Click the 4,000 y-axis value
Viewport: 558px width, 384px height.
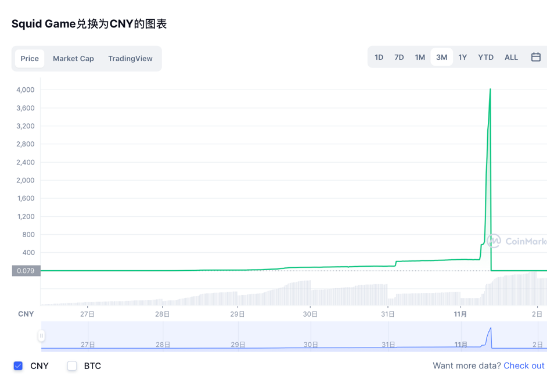[25, 90]
